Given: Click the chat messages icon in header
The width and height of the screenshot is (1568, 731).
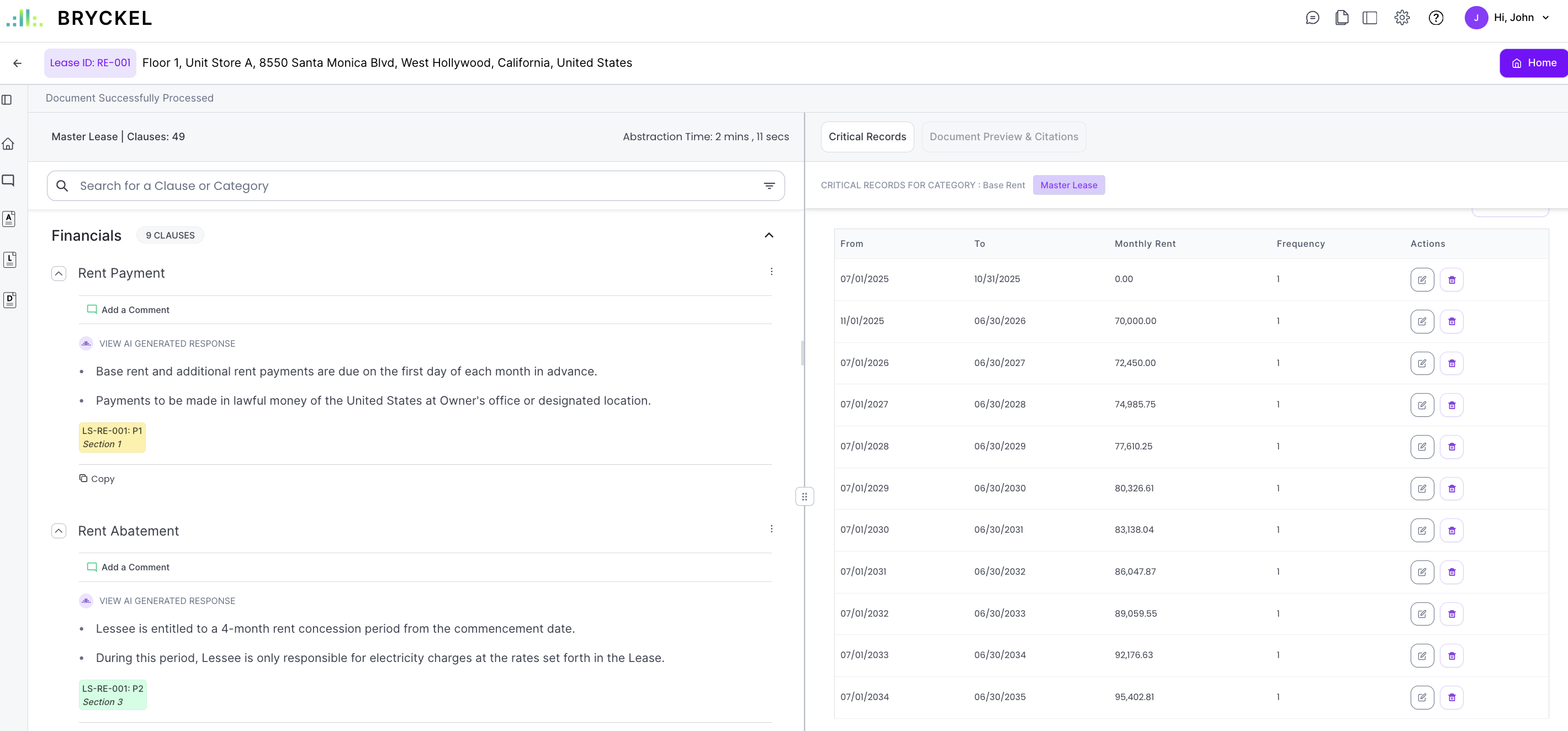Looking at the screenshot, I should 1312,18.
